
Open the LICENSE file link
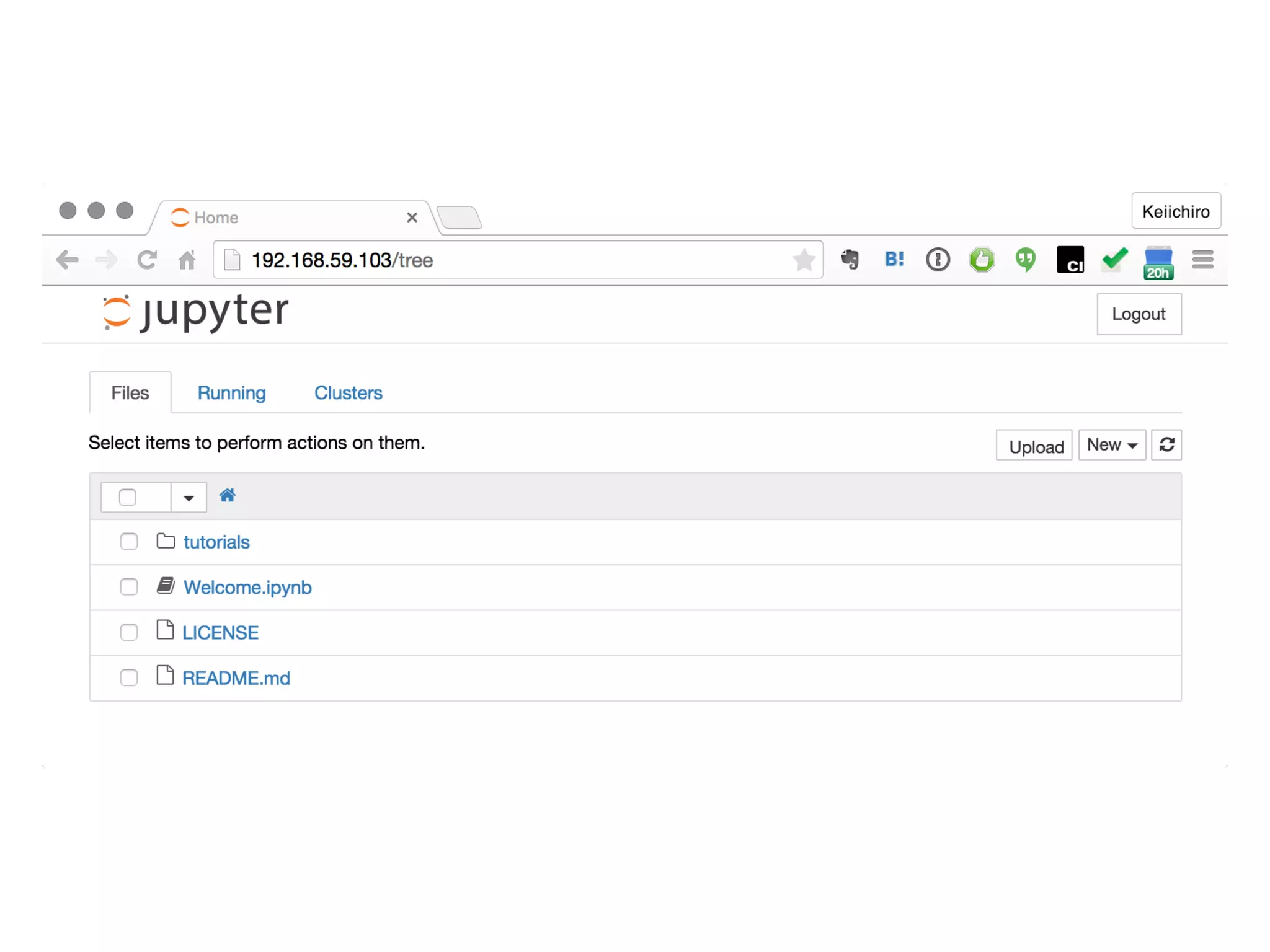coord(220,632)
